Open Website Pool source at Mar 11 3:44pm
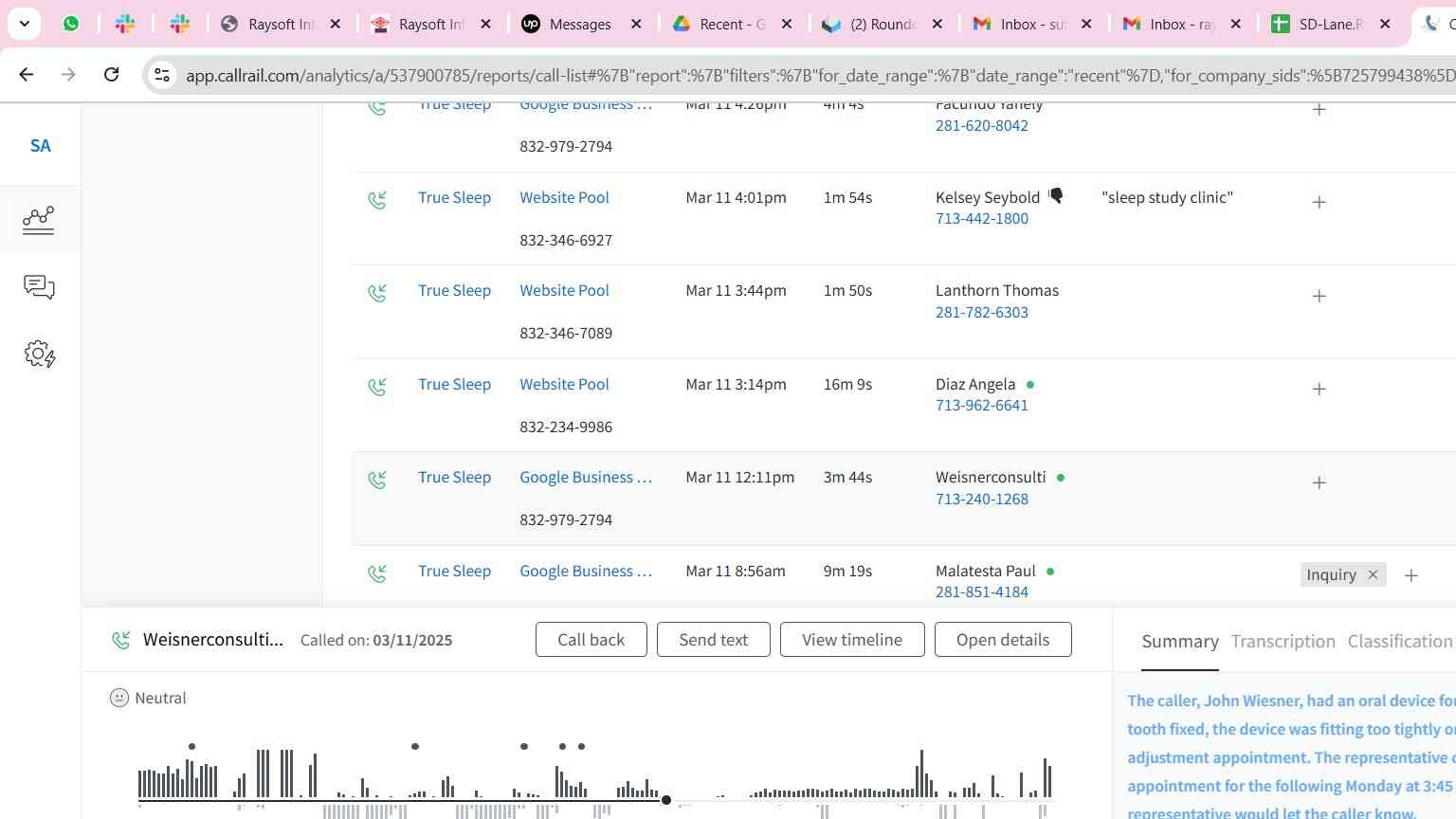This screenshot has height=819, width=1456. [x=564, y=290]
